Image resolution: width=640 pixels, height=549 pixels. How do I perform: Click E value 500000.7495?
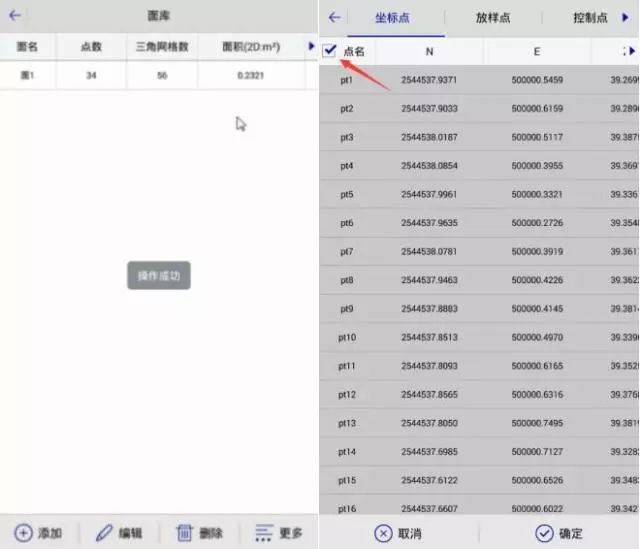537,423
